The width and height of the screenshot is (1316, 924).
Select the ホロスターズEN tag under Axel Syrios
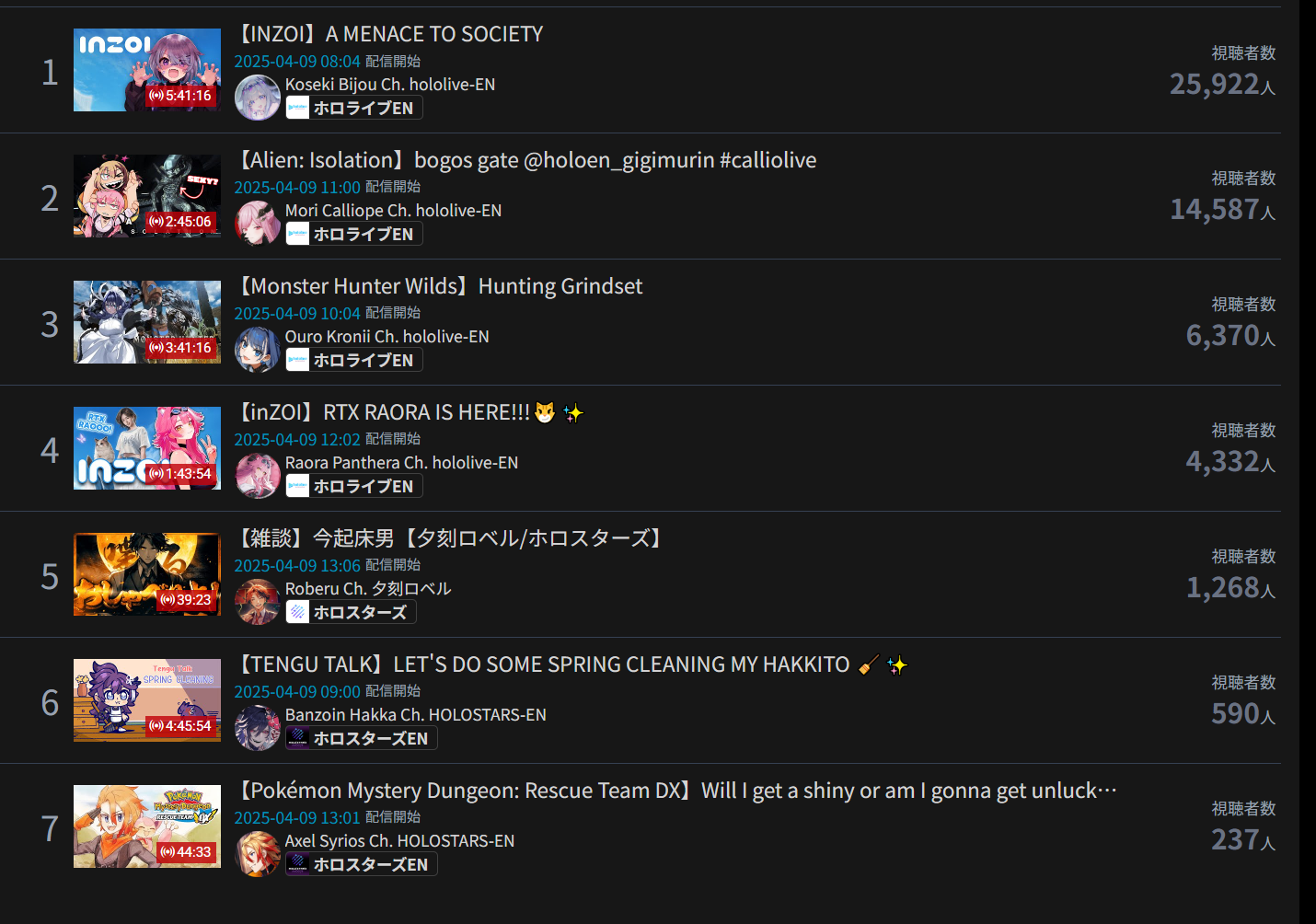point(361,864)
